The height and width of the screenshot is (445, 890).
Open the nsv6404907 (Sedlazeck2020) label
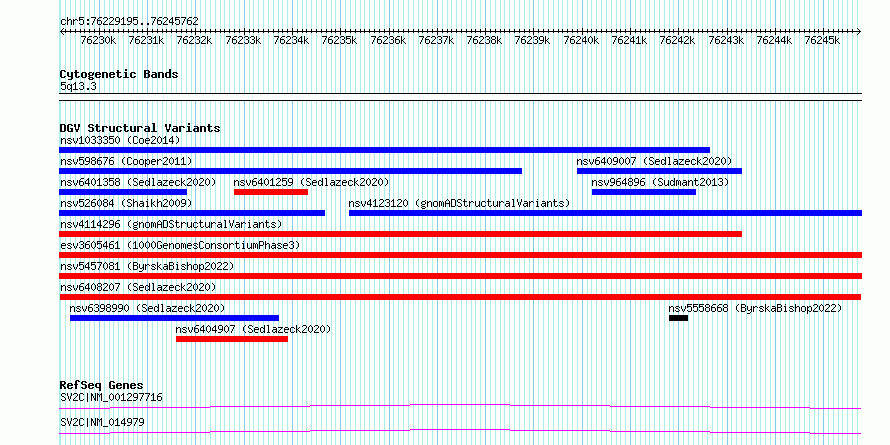(253, 329)
